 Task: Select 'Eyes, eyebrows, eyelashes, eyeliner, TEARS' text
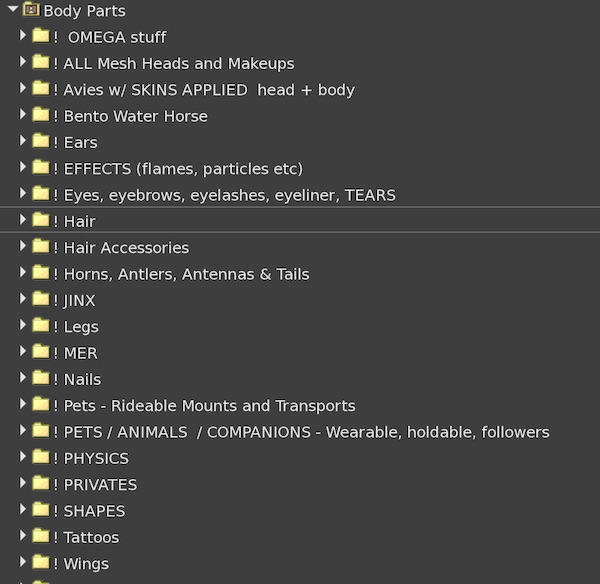point(230,196)
